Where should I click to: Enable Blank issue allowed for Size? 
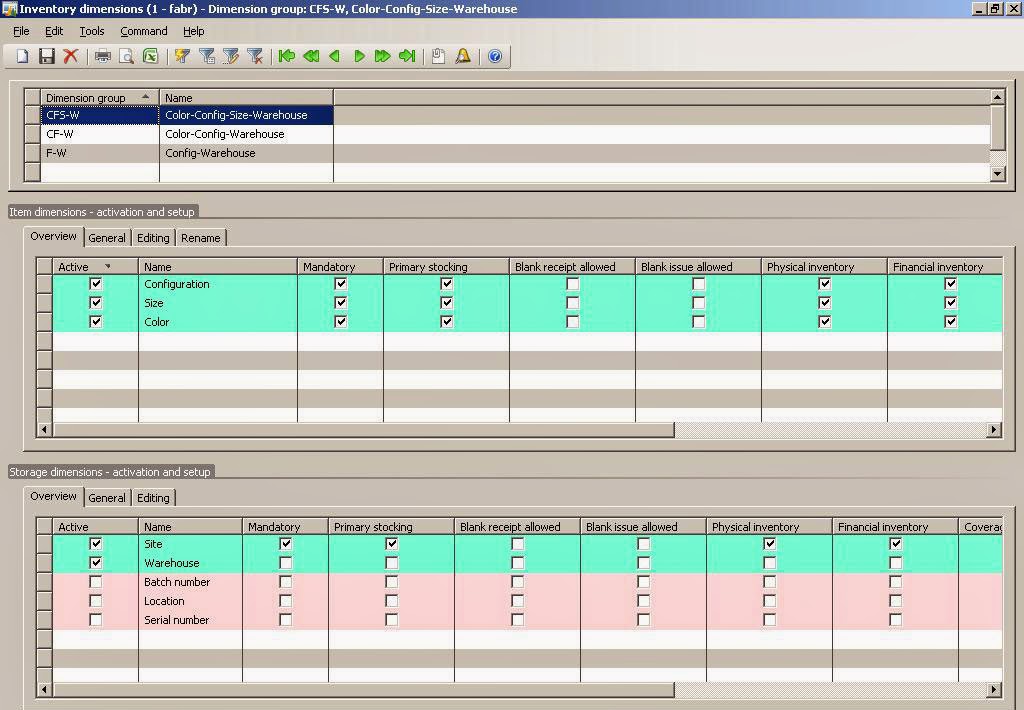coord(698,302)
